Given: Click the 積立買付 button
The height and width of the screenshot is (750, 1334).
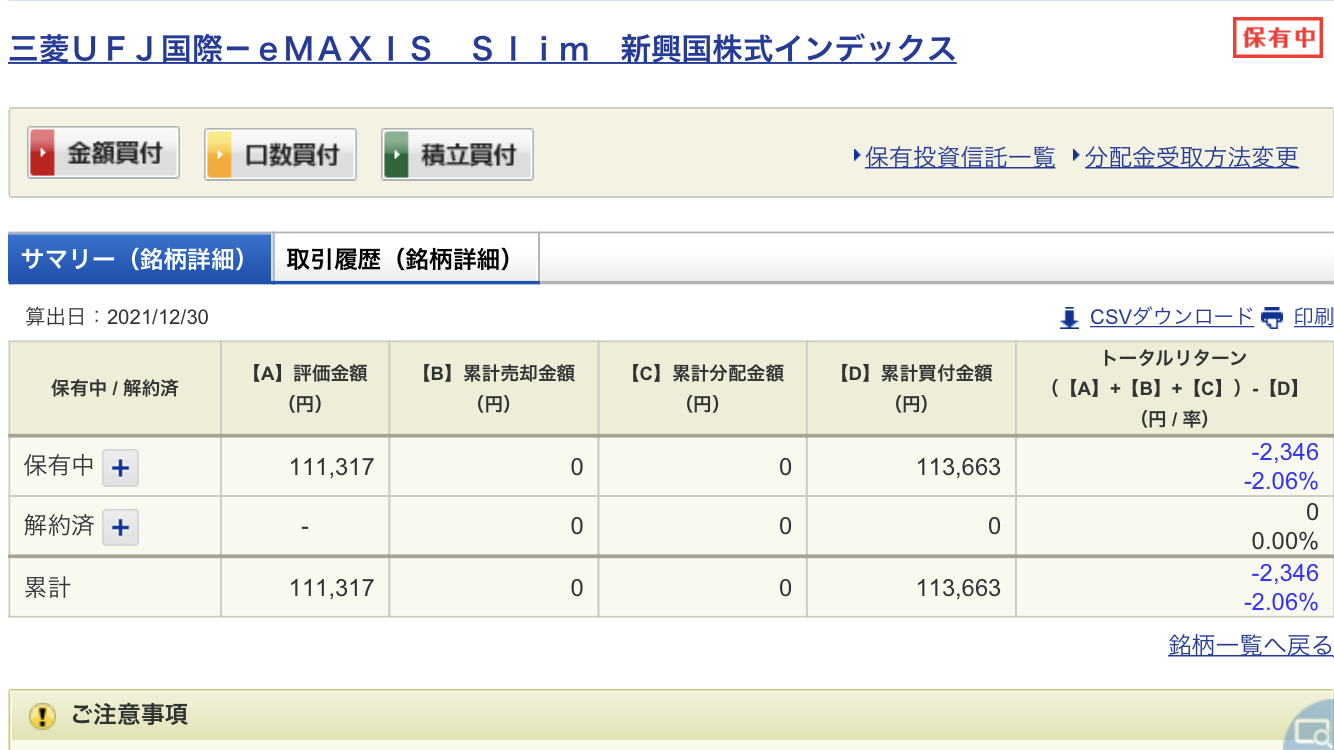Looking at the screenshot, I should point(457,154).
